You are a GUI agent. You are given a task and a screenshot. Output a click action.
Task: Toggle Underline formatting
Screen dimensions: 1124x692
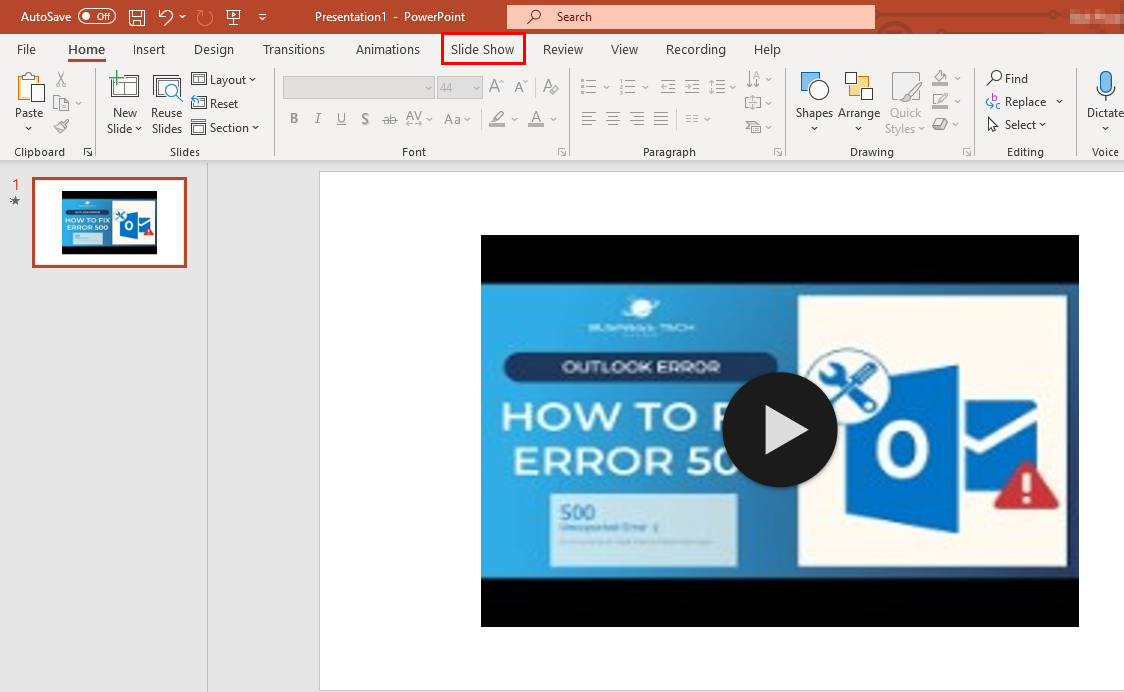[x=341, y=119]
